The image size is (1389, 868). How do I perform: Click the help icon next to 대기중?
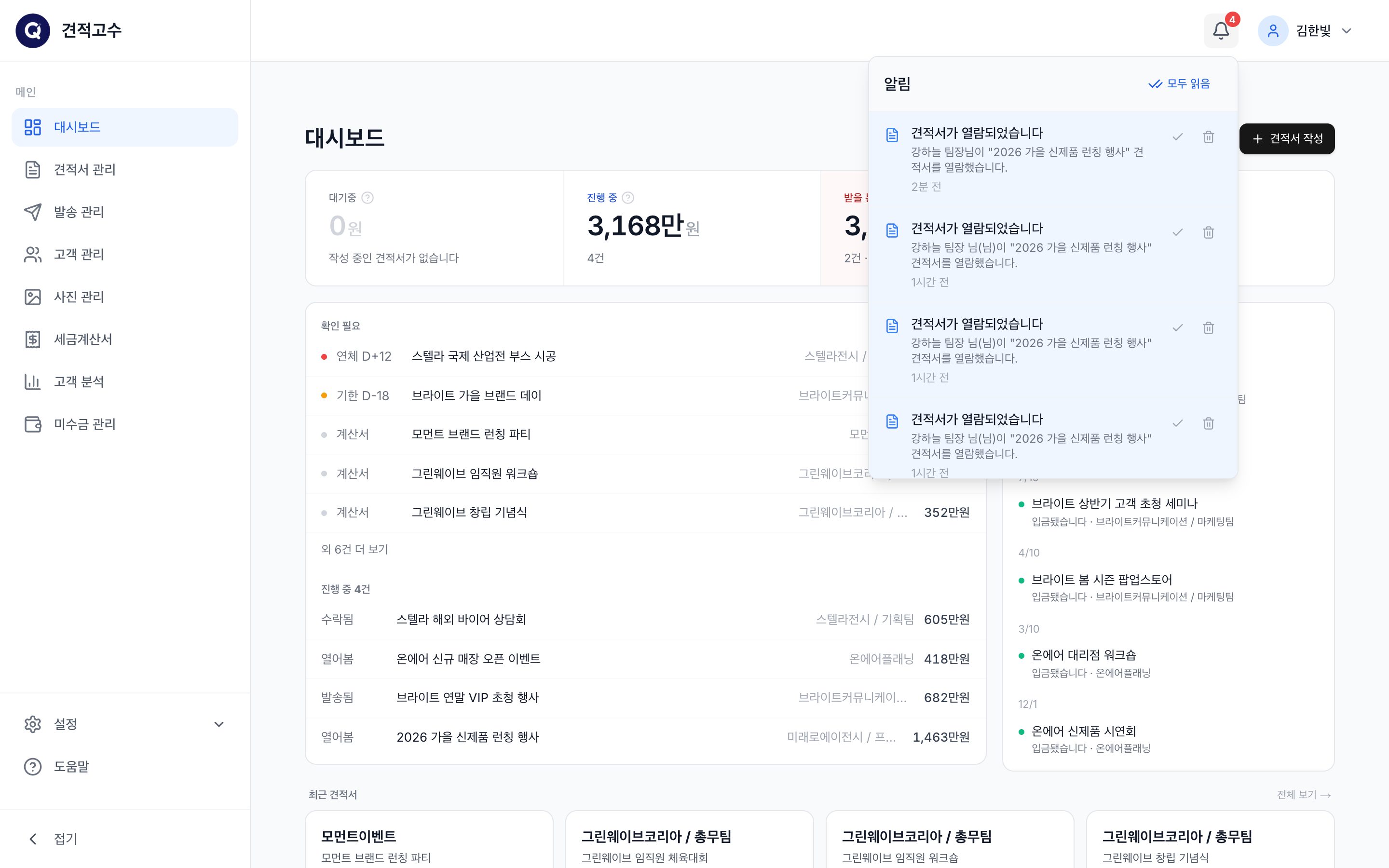click(368, 198)
